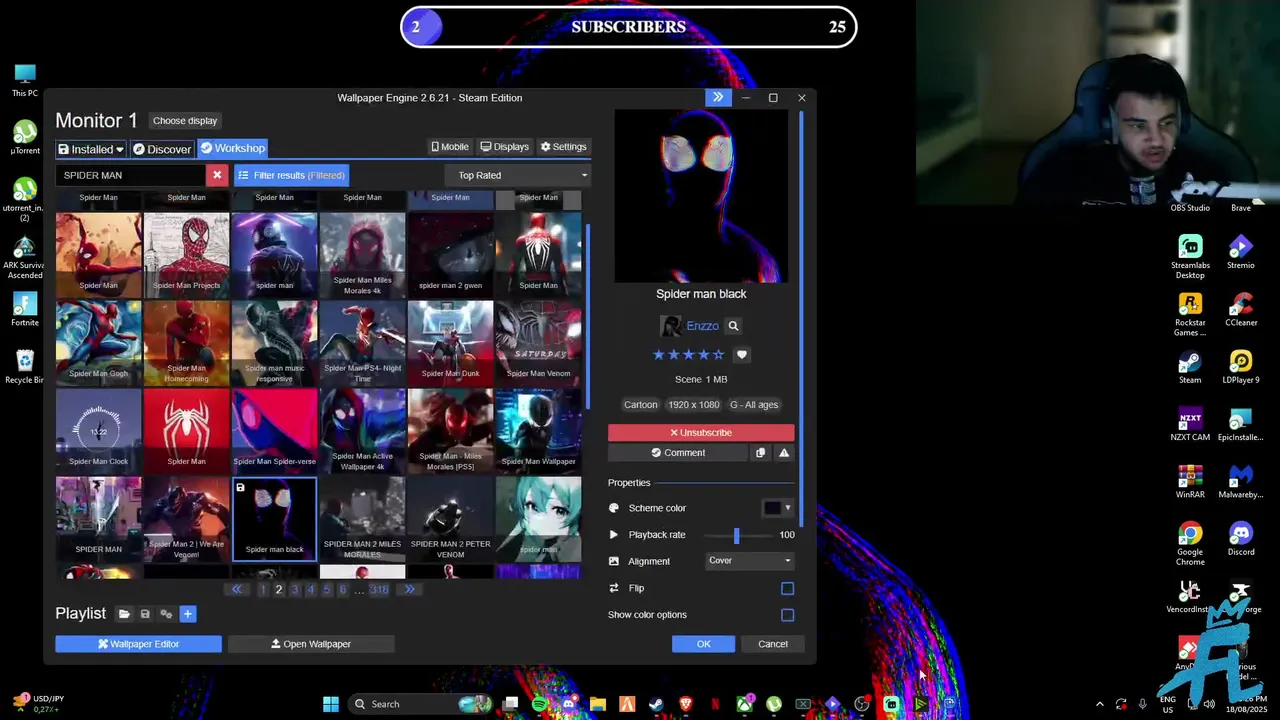This screenshot has height=720, width=1280.
Task: Save the playlist with the floppy disk icon
Action: pos(145,614)
